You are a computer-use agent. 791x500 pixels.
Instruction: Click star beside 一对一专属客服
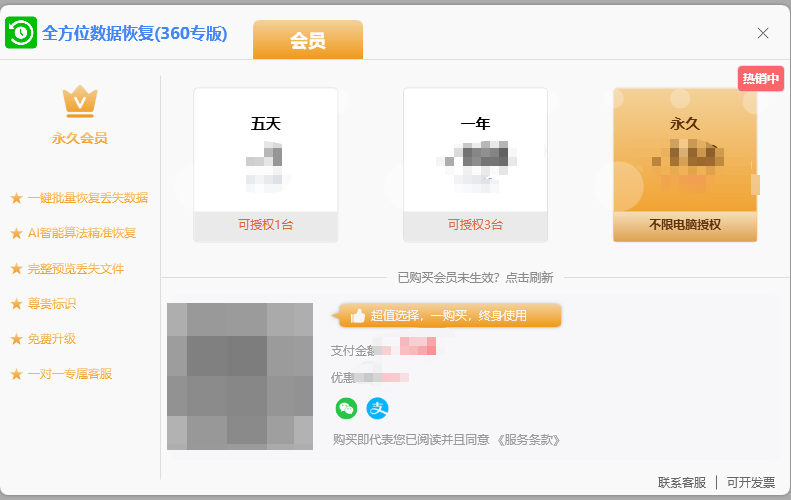(x=17, y=374)
